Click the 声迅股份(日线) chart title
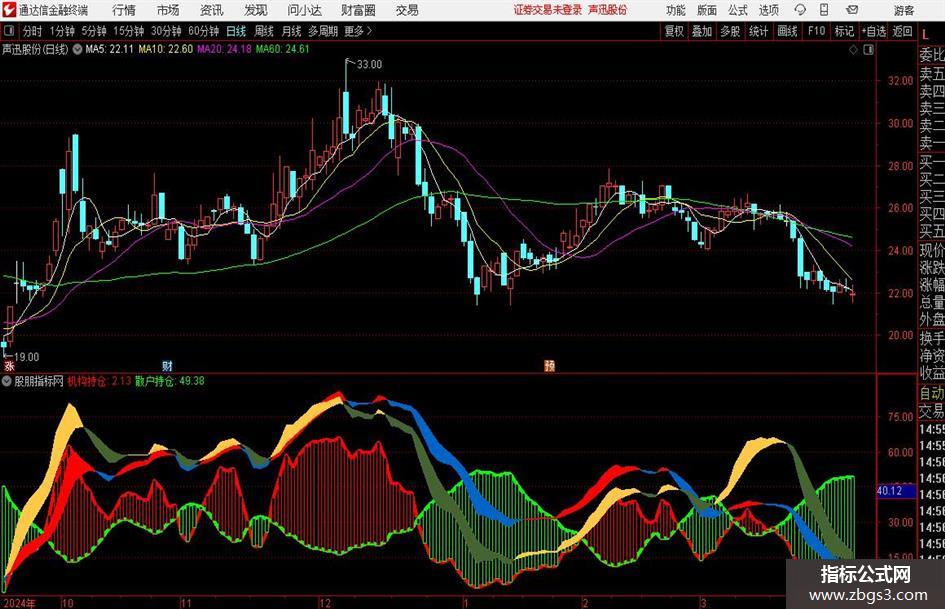 35,49
